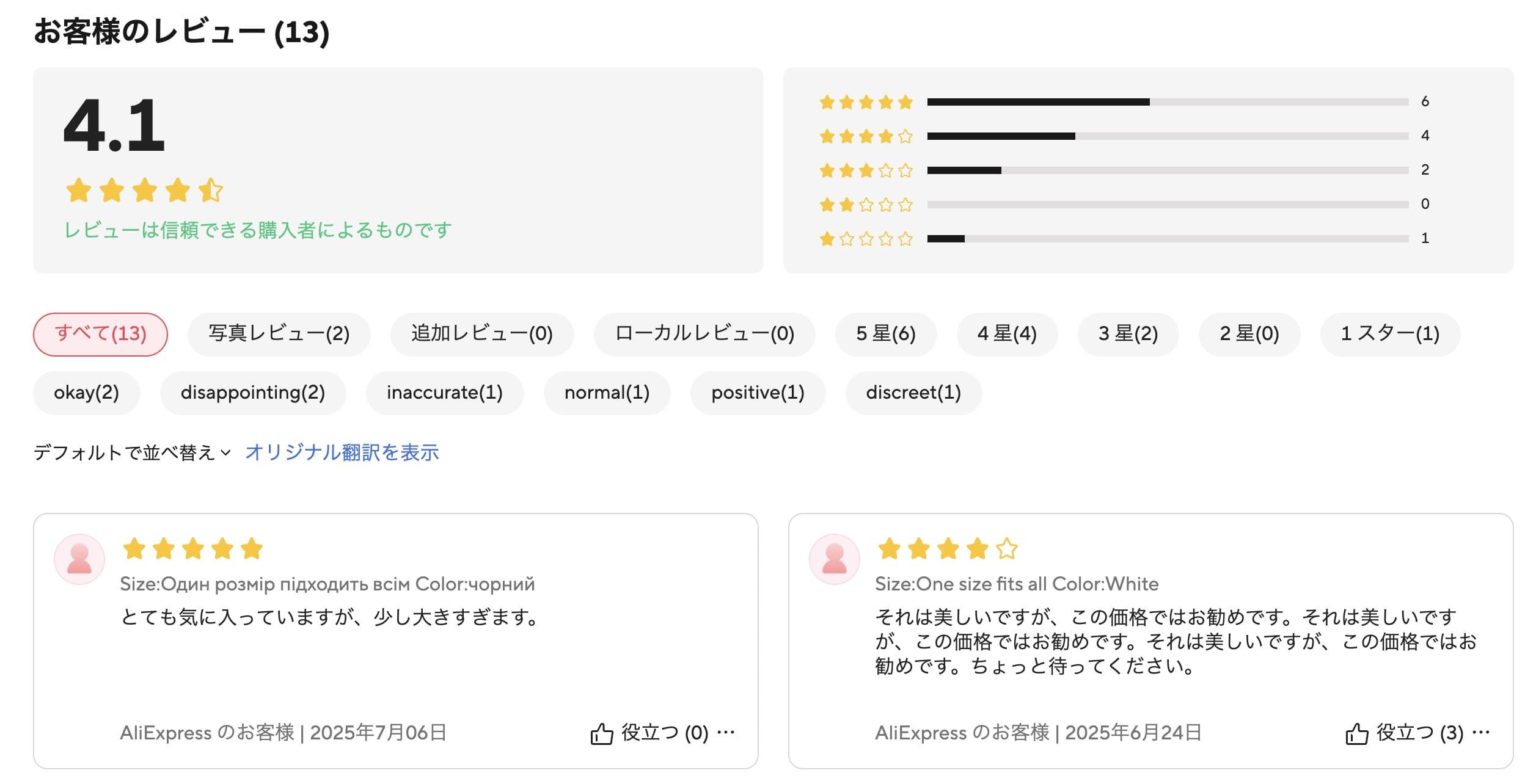Click the オリジナル翻訳を表示 link
This screenshot has height=784, width=1536.
coord(342,452)
